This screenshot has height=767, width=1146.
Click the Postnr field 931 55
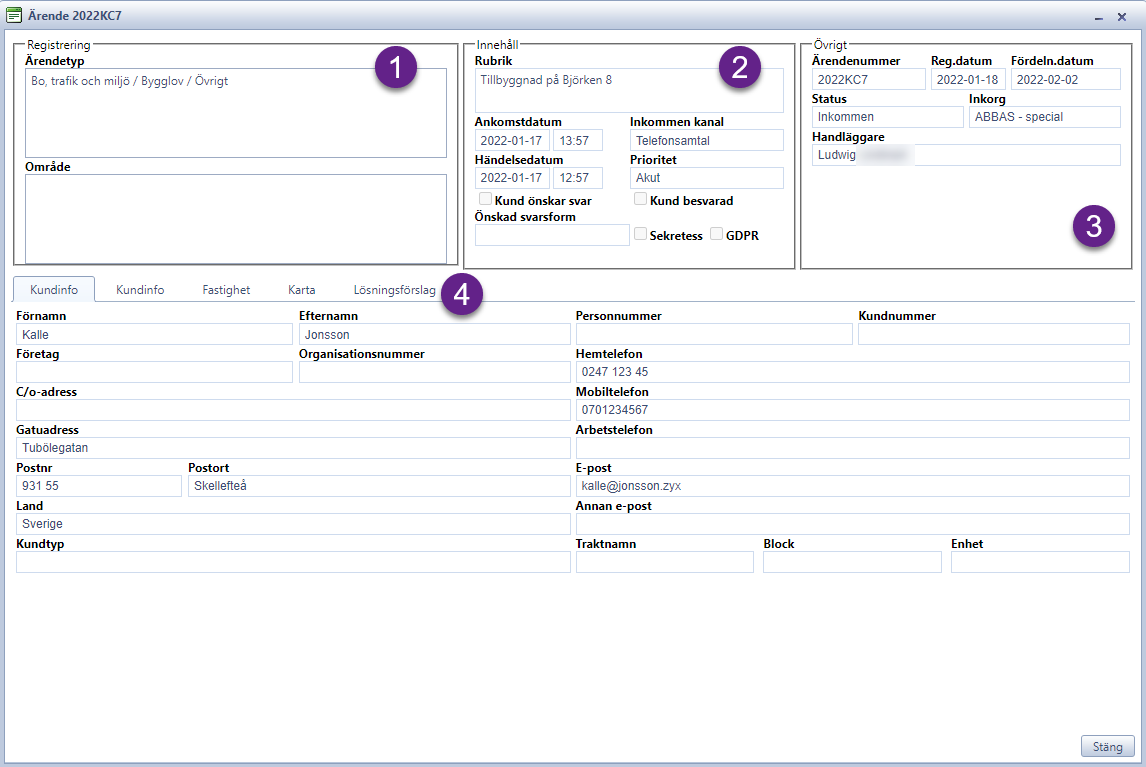(x=99, y=486)
